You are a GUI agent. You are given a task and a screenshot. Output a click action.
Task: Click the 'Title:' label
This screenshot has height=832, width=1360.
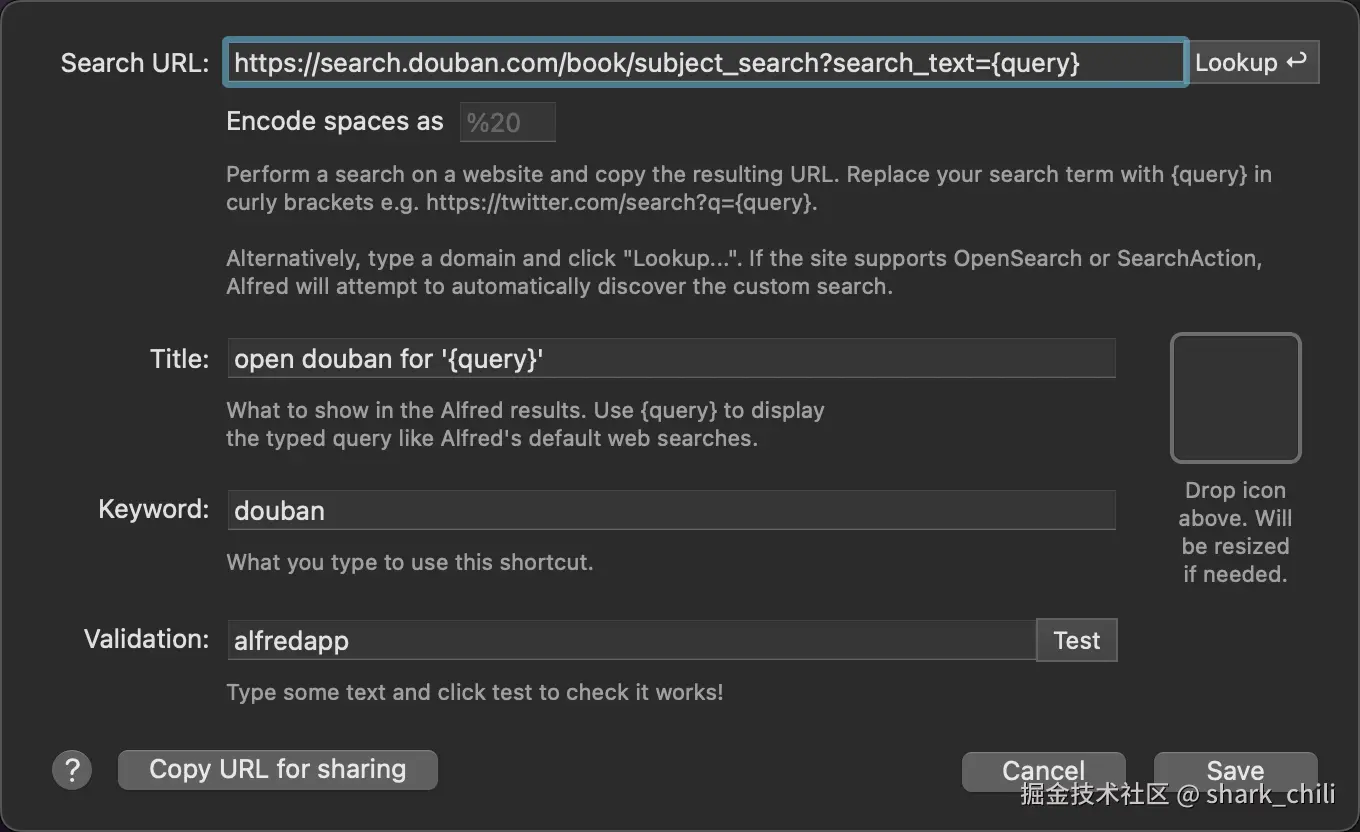(180, 359)
